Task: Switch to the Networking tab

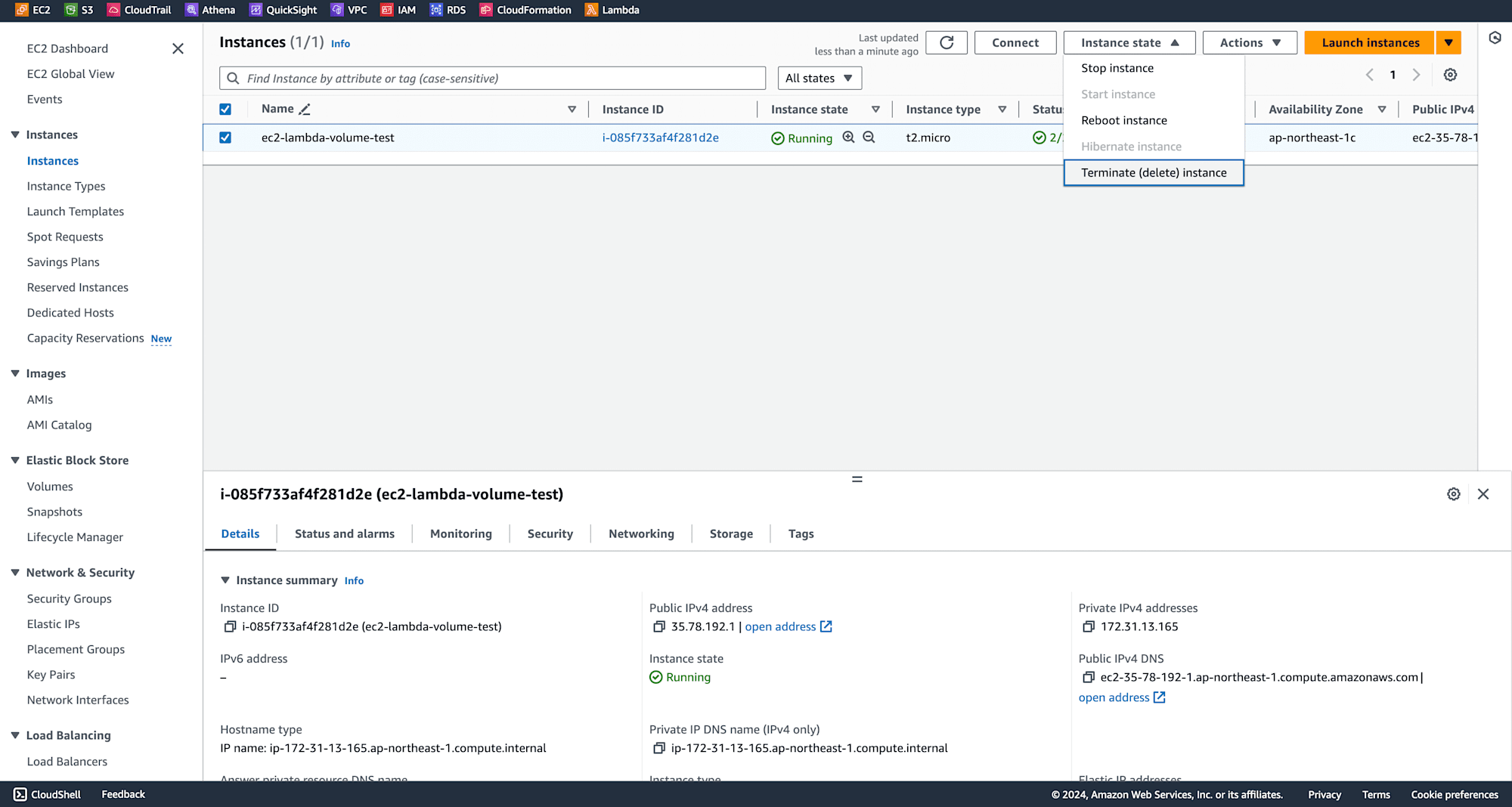Action: (641, 533)
